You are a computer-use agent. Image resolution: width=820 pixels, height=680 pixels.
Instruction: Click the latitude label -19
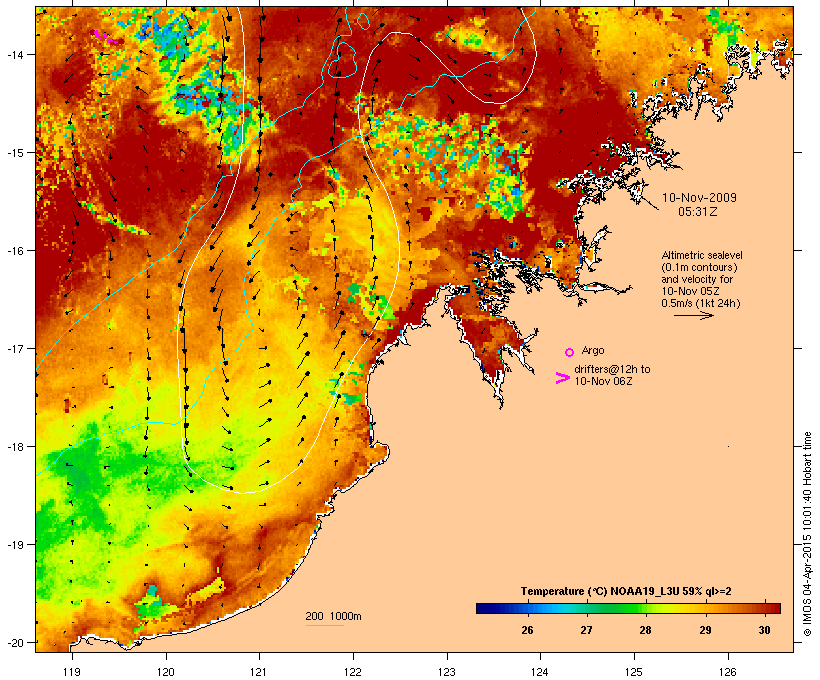(x=14, y=545)
